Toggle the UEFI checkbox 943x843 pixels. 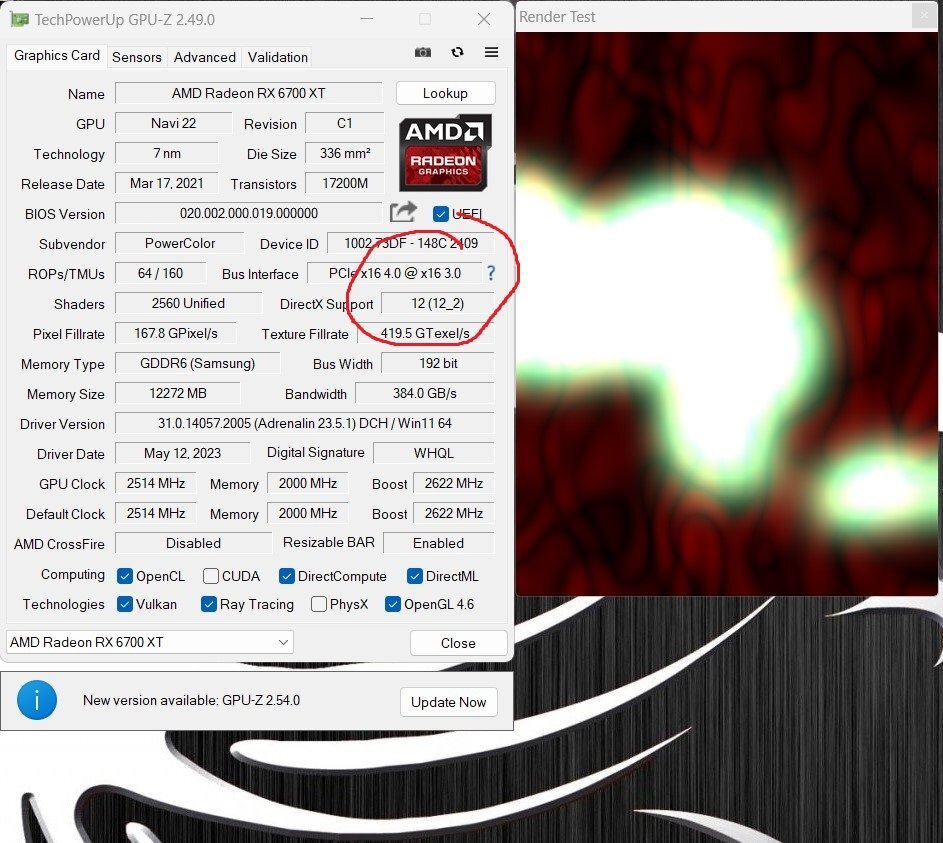[441, 213]
